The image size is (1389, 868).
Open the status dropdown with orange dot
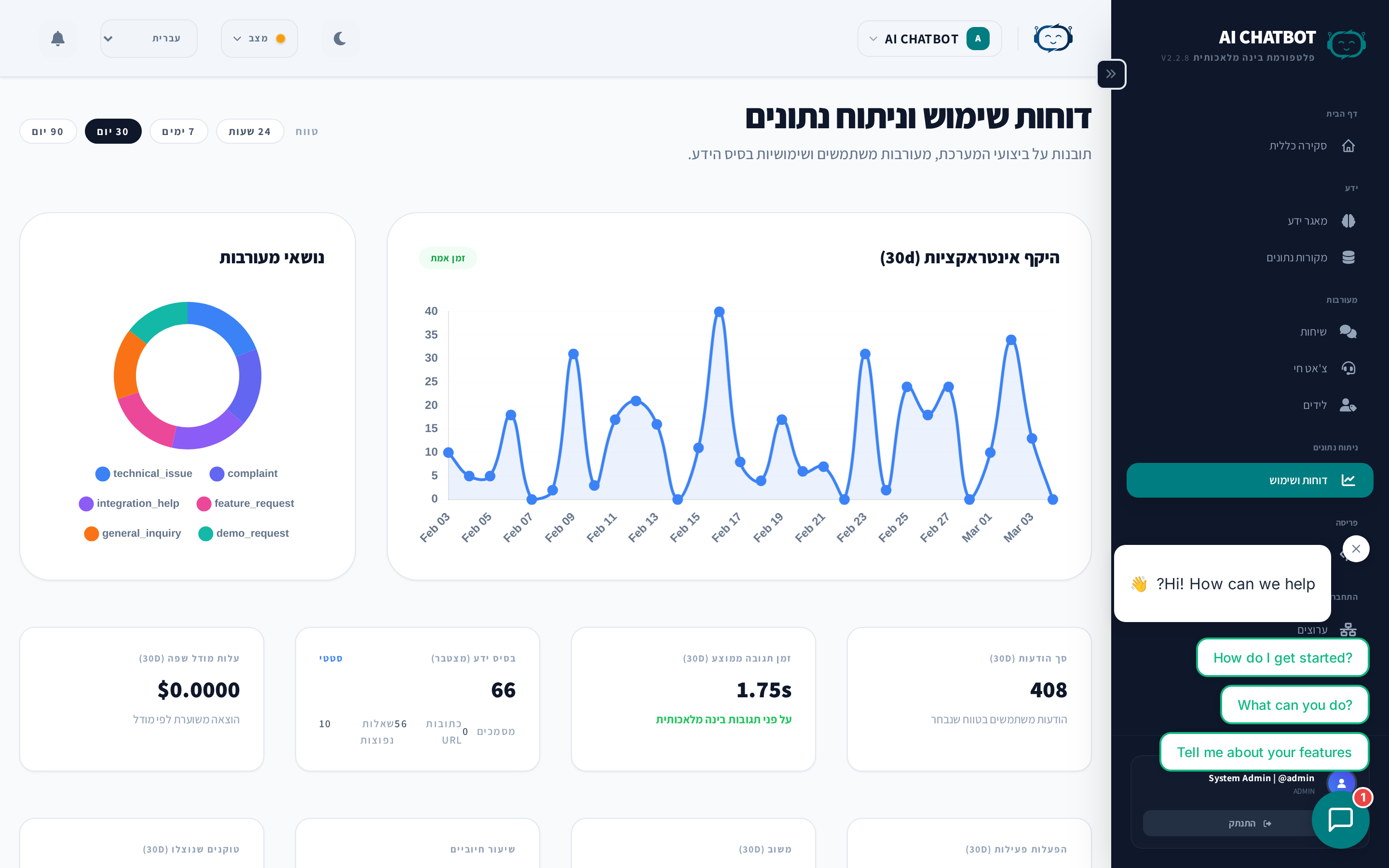pos(259,39)
